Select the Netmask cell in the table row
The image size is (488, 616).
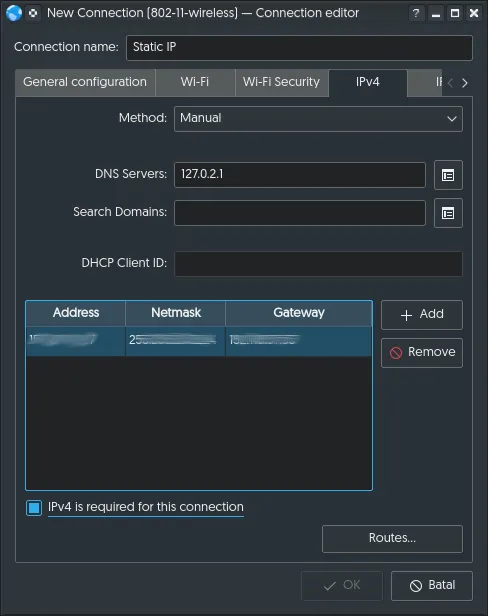[175, 341]
